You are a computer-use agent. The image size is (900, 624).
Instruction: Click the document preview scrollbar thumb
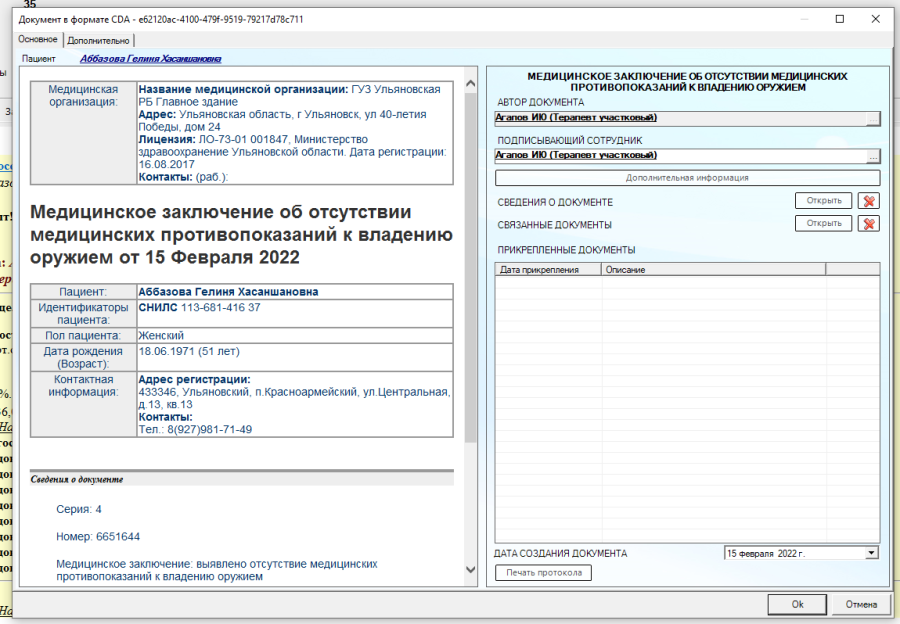(471, 267)
